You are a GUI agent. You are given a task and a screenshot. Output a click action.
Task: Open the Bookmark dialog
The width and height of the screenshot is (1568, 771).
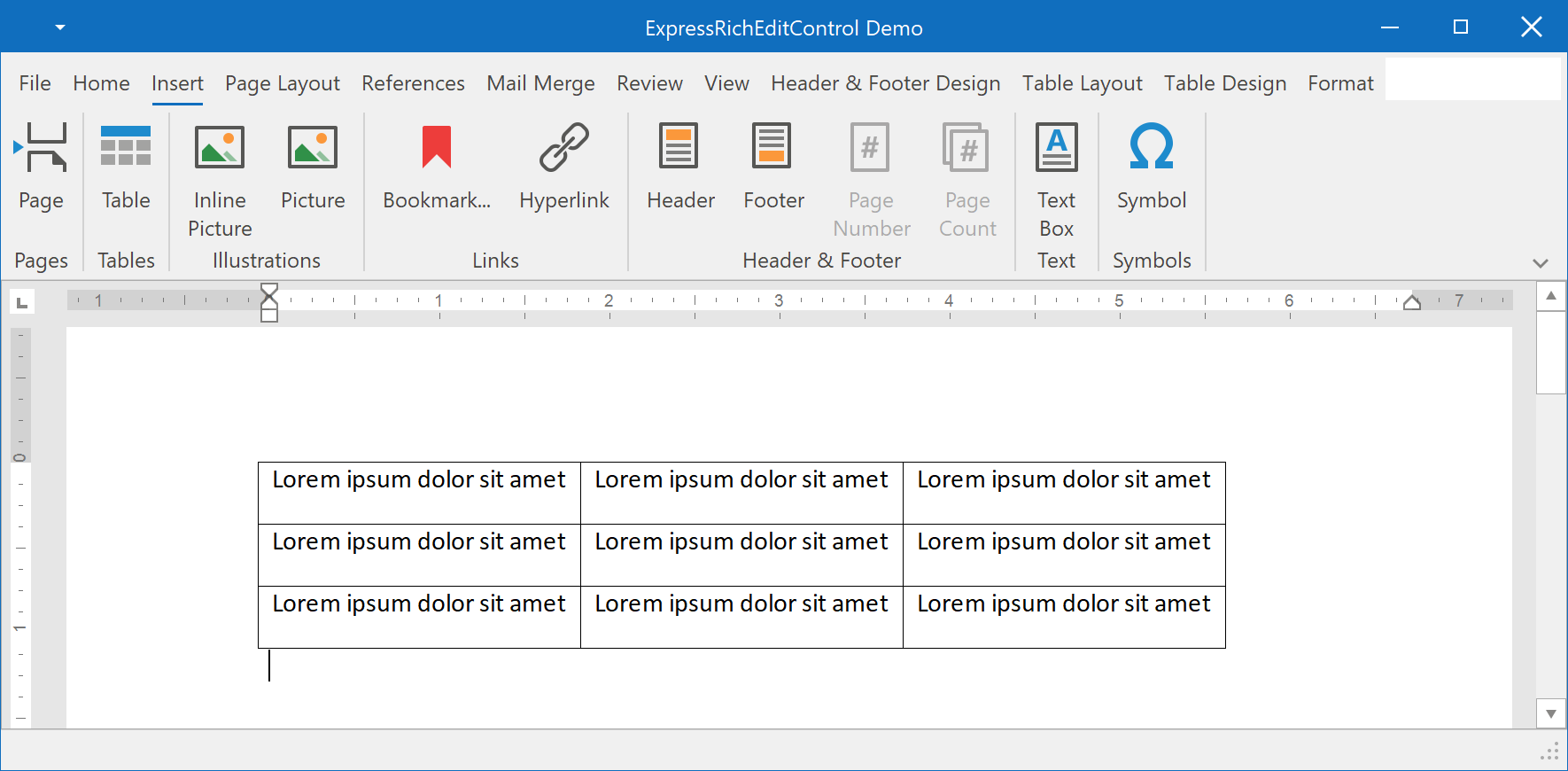(x=436, y=147)
